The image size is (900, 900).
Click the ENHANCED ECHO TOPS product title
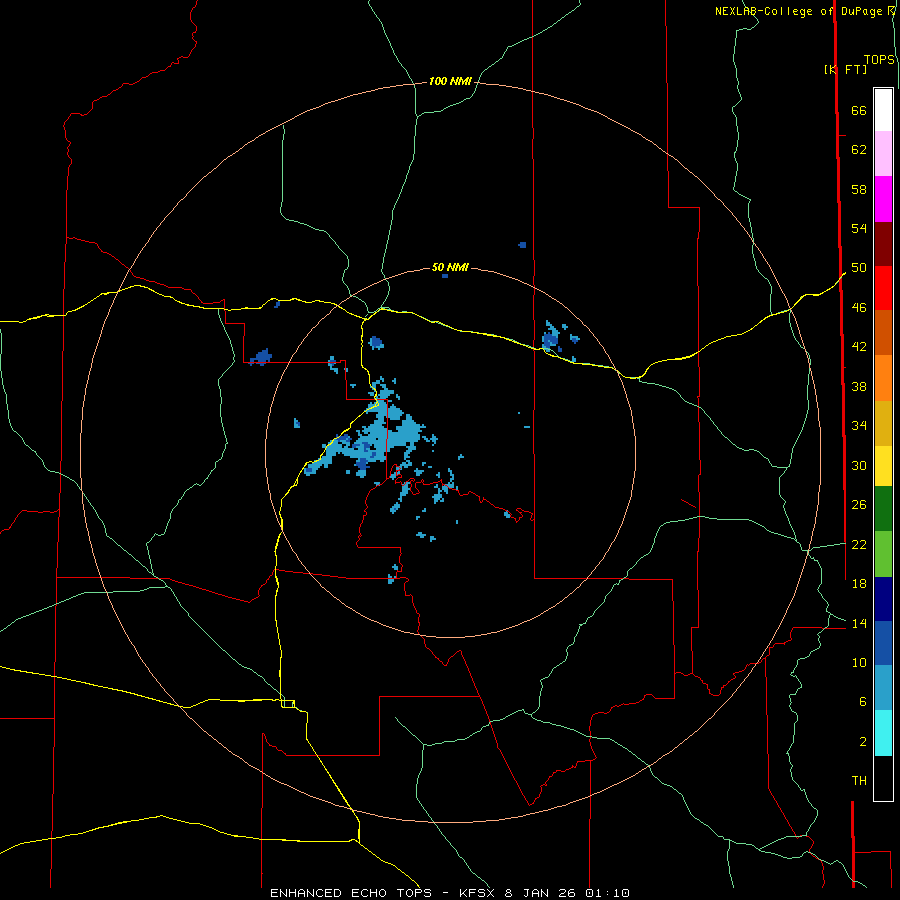[351, 893]
